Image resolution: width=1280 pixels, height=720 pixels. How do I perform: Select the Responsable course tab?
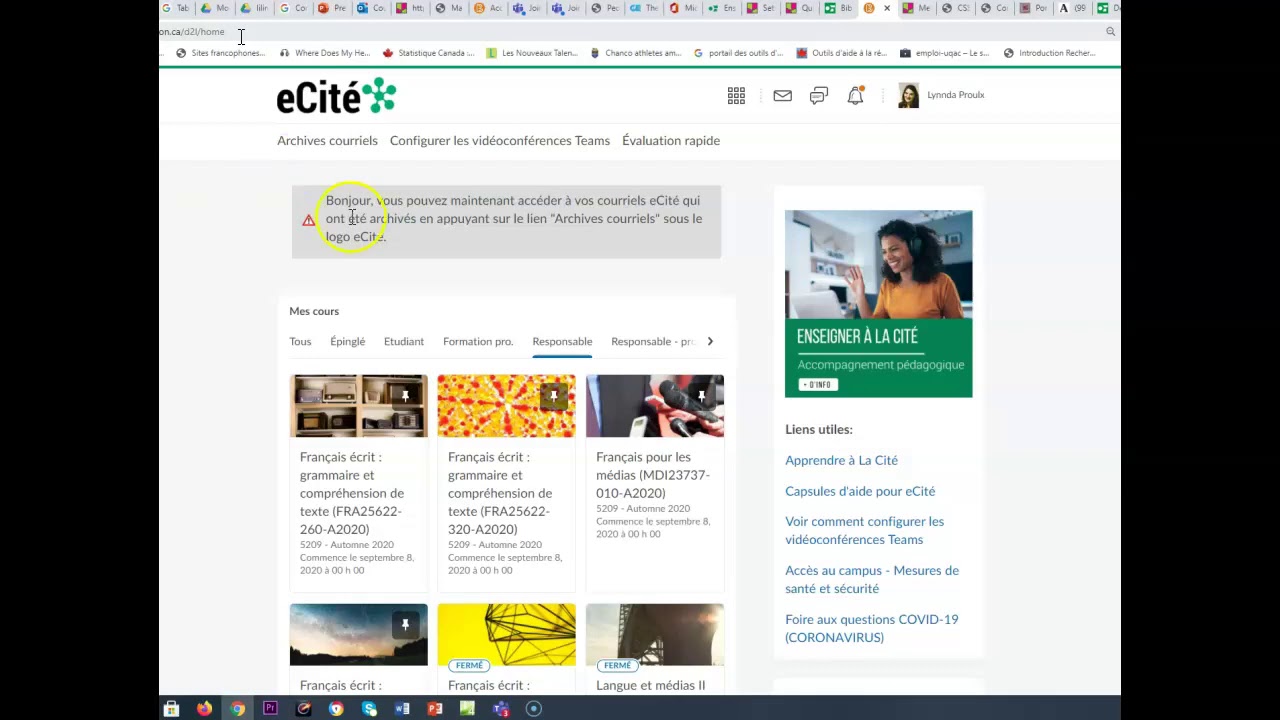click(562, 342)
